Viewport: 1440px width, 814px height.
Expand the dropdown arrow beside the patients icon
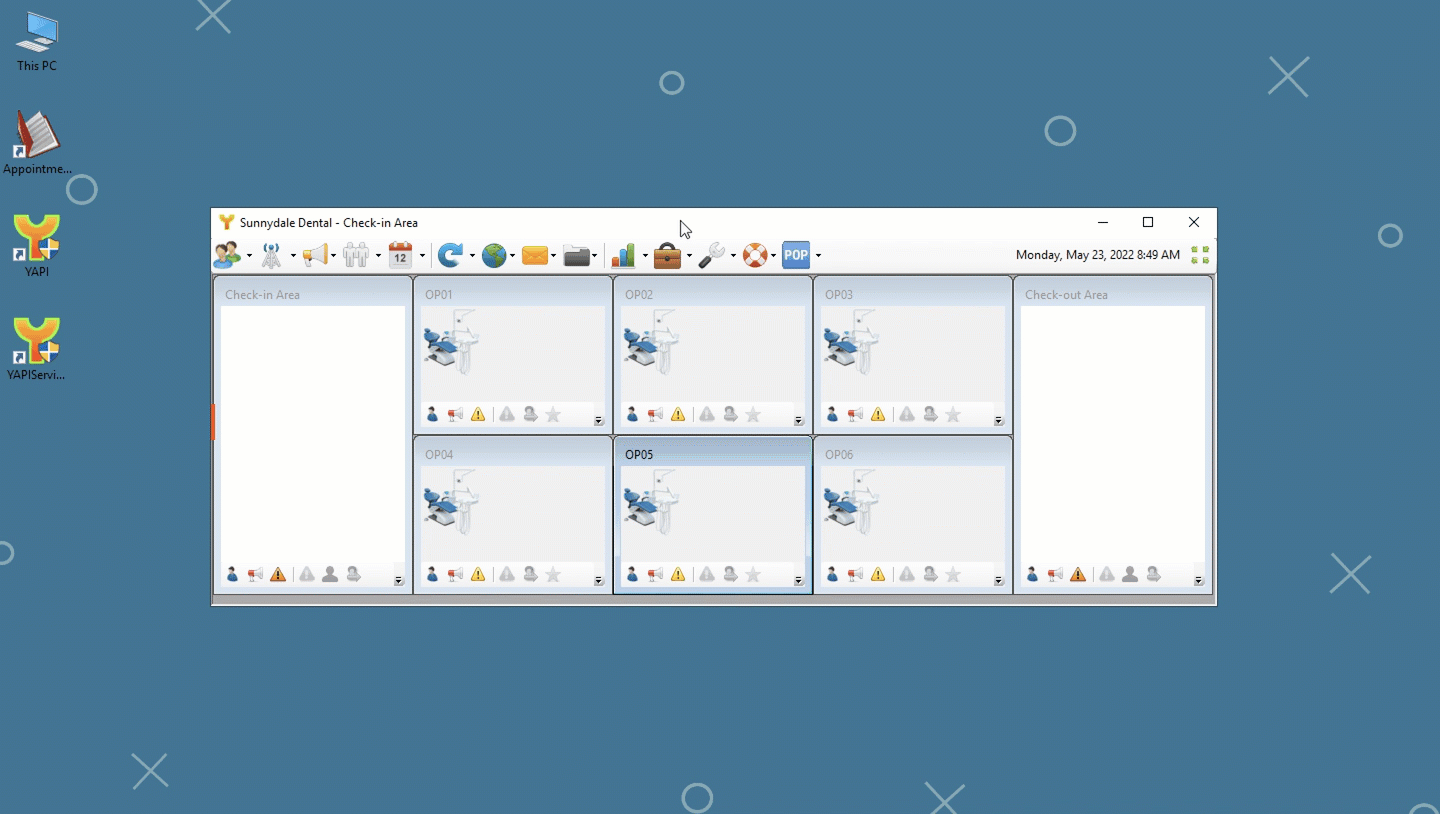click(x=249, y=256)
